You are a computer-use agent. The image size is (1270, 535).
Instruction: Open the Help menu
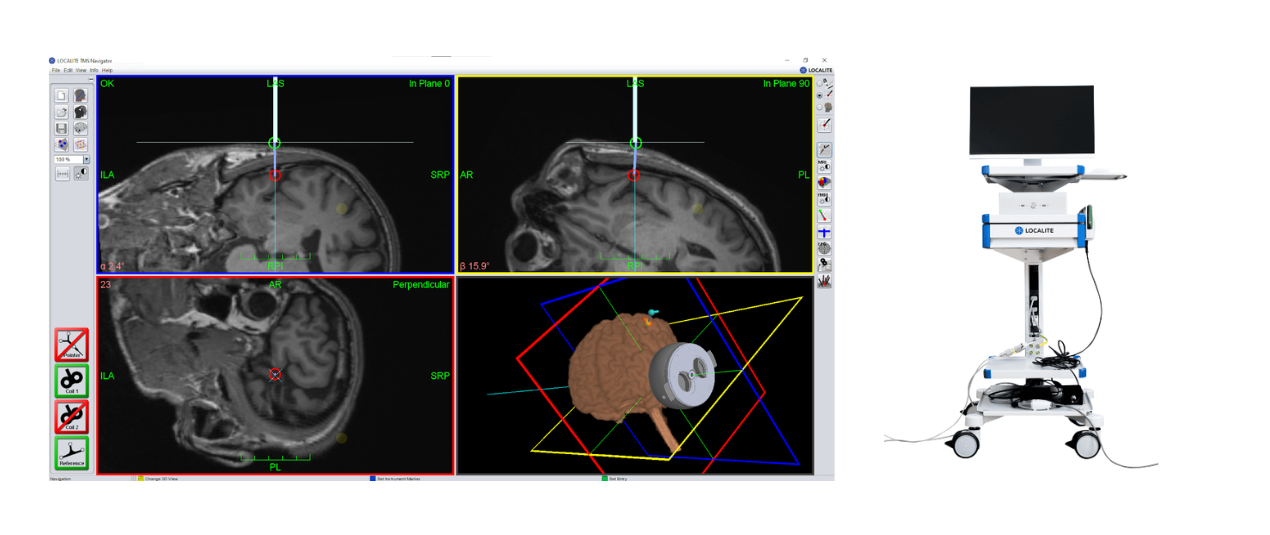pyautogui.click(x=107, y=70)
